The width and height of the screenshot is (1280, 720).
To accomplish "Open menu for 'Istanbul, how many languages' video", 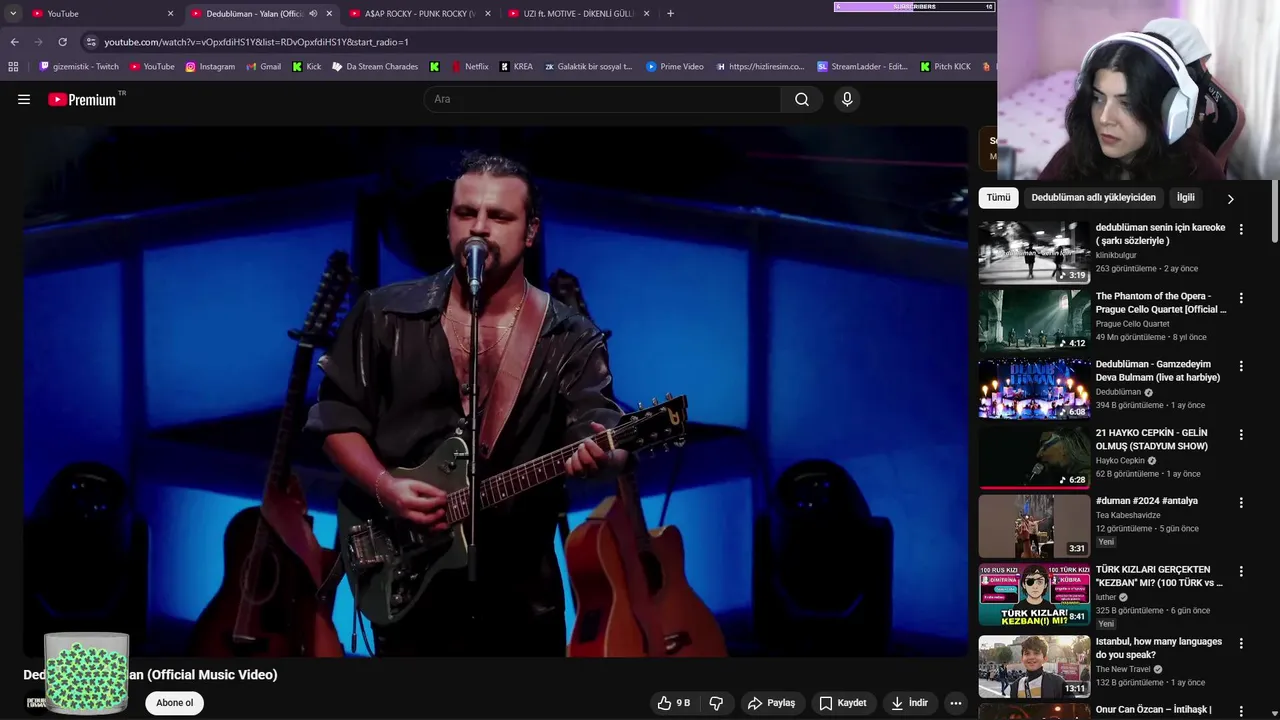I will [1241, 644].
